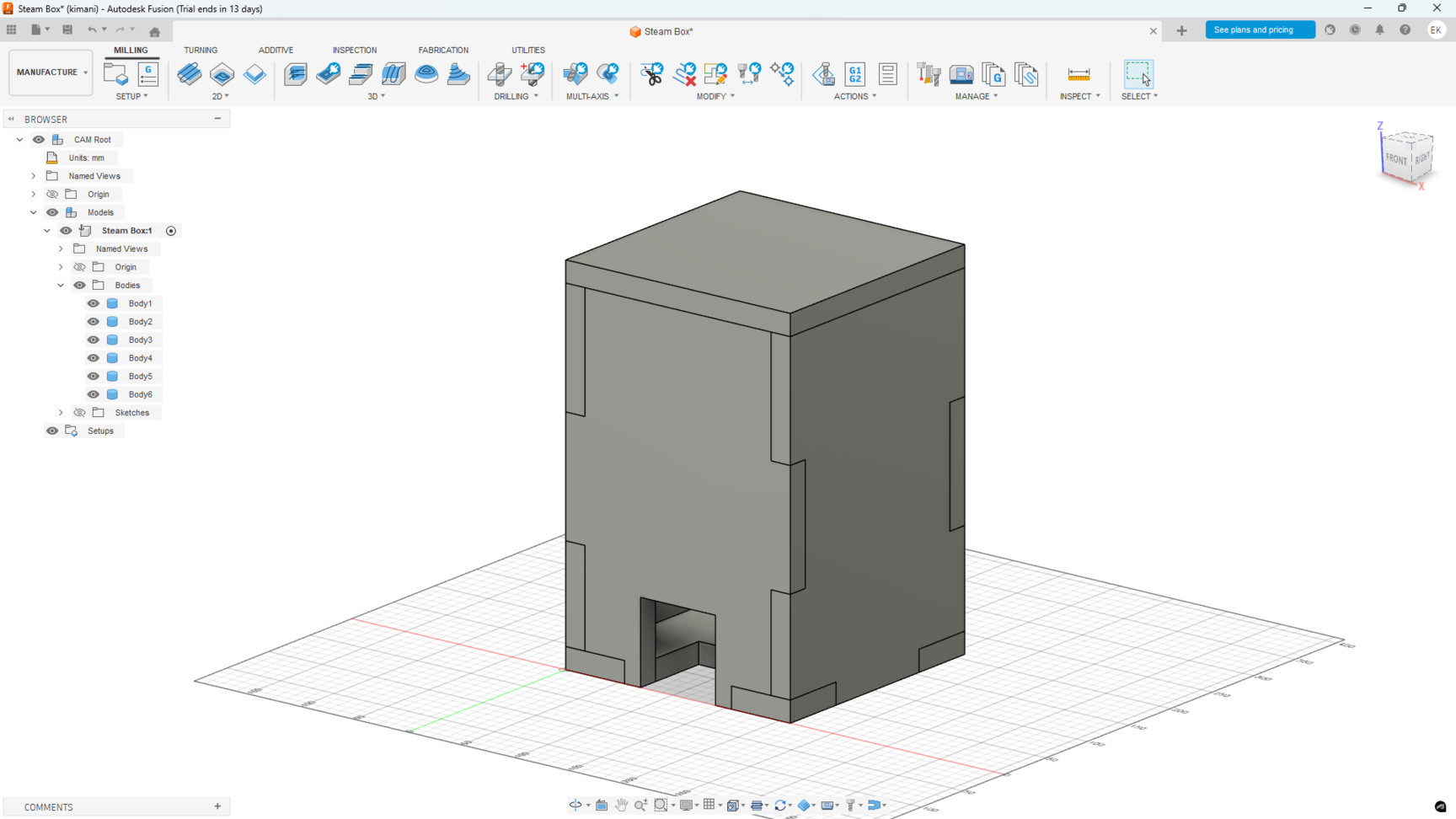This screenshot has height=819, width=1456.
Task: Activate the Pan hand tool
Action: [621, 806]
